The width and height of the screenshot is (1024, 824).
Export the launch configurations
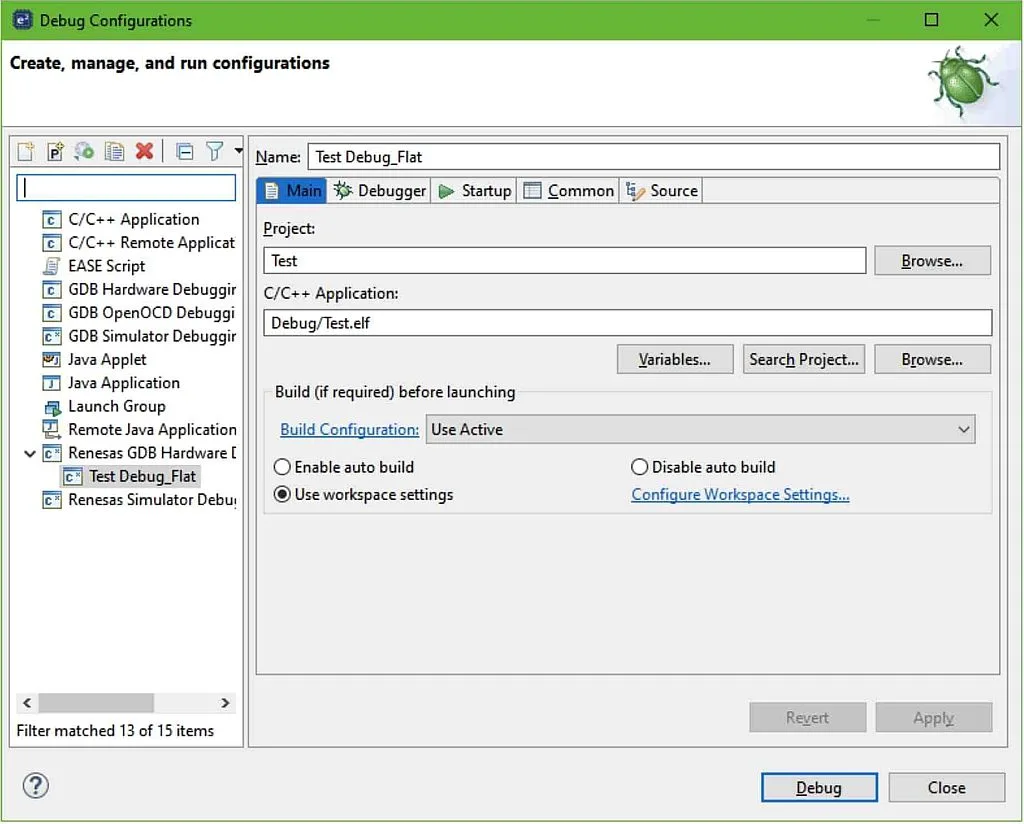(x=85, y=151)
